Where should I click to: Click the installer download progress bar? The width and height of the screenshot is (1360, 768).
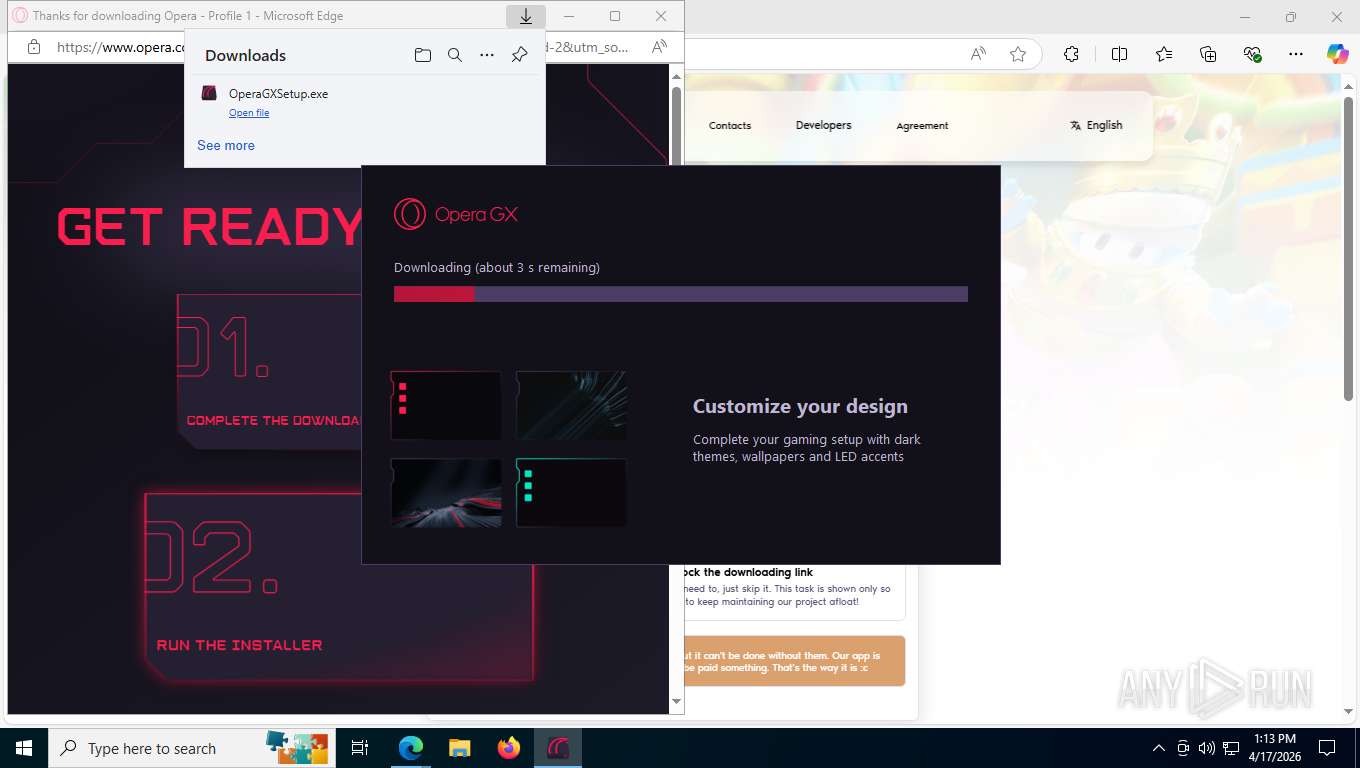(x=681, y=294)
